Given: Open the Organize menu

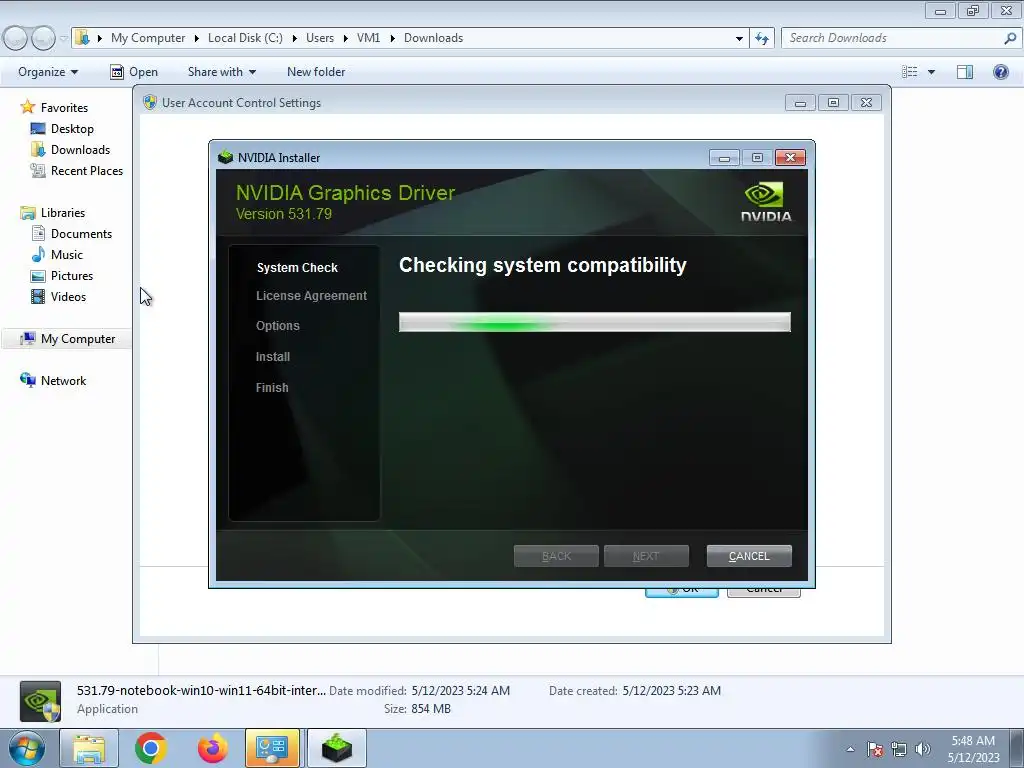Looking at the screenshot, I should [x=48, y=72].
